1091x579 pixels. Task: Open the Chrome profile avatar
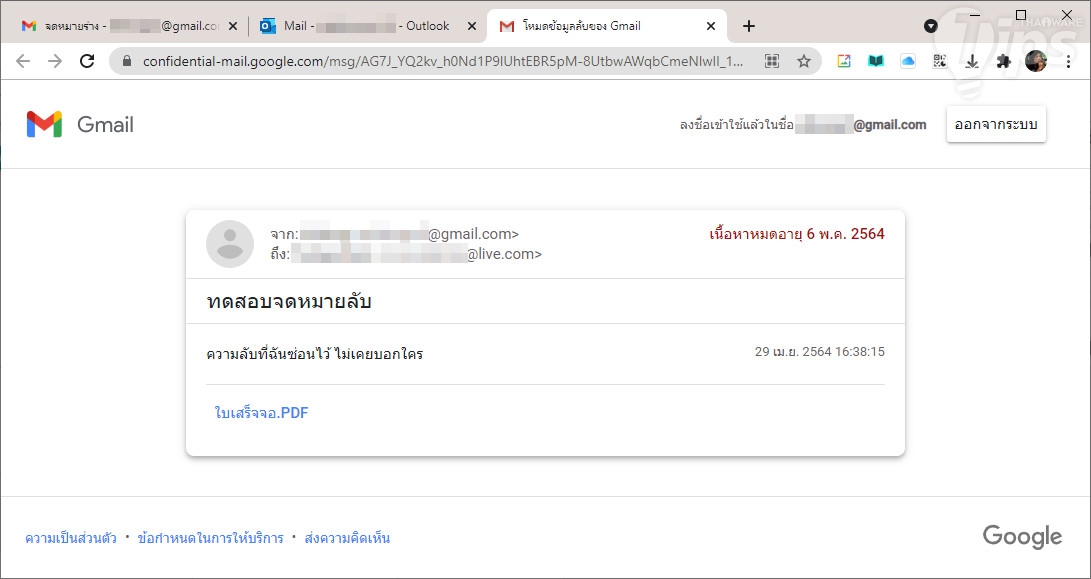tap(1036, 61)
